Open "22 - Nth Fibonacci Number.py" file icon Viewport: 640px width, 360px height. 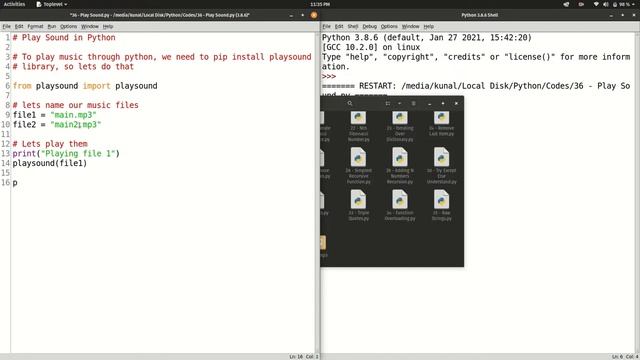point(358,118)
